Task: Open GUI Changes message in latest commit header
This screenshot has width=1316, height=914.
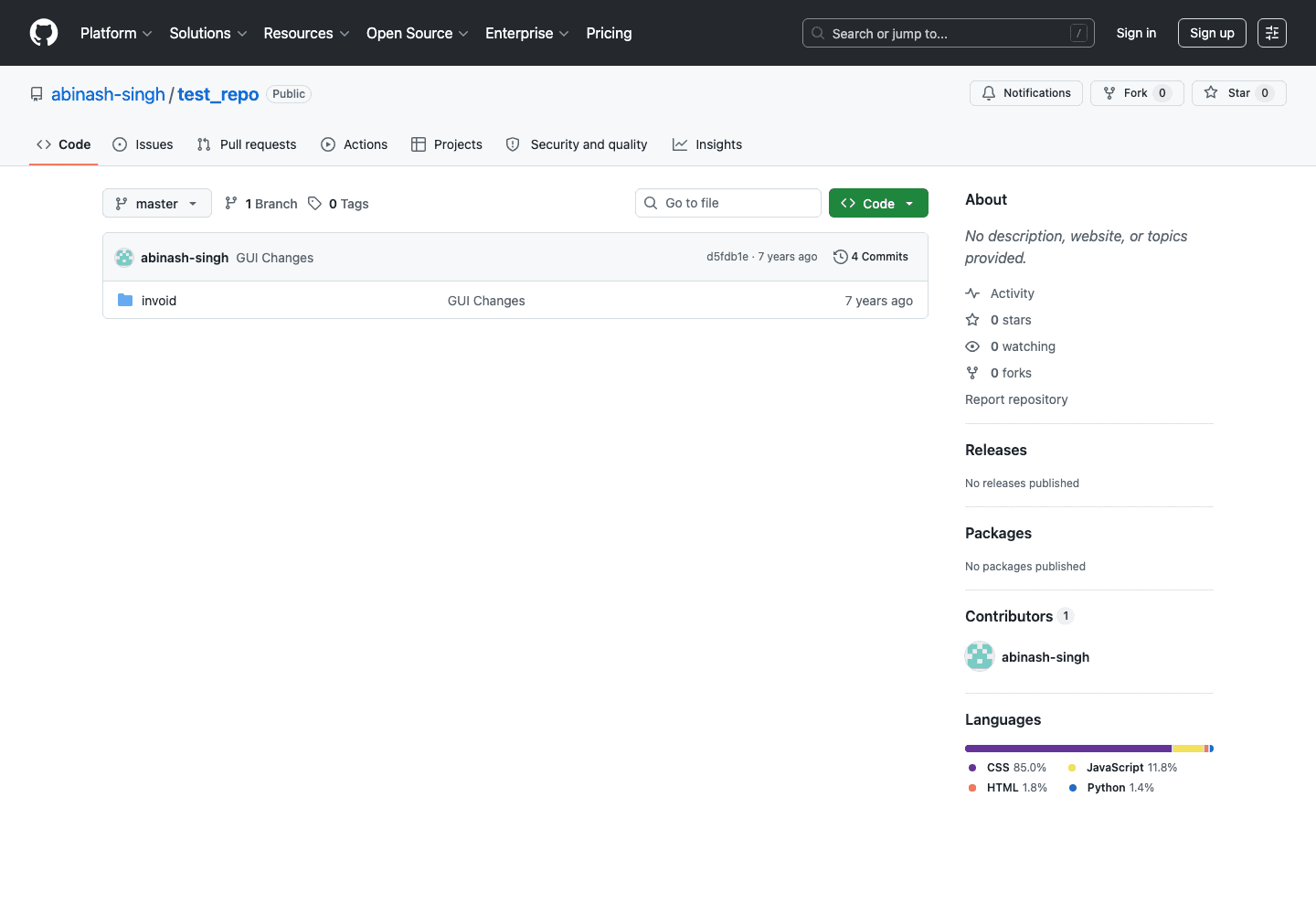Action: [x=275, y=258]
